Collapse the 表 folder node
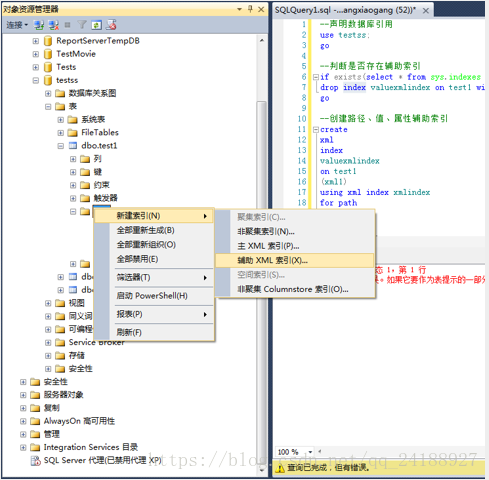Image resolution: width=489 pixels, height=480 pixels. pyautogui.click(x=48, y=107)
